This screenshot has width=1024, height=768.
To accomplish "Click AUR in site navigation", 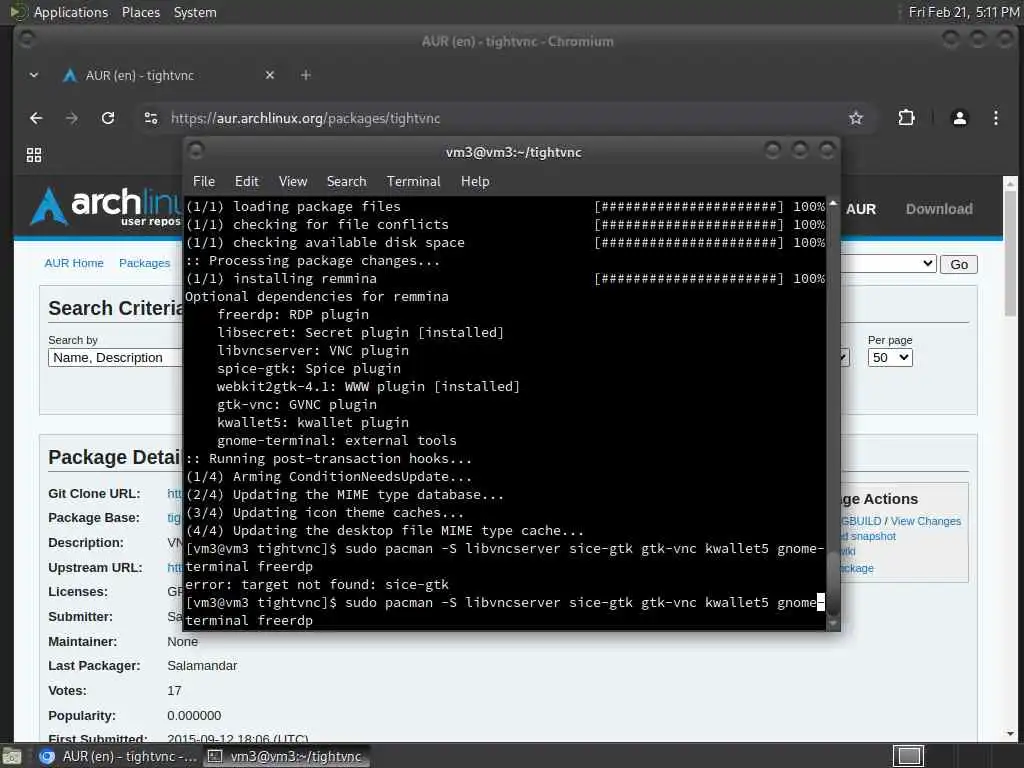I will (861, 210).
